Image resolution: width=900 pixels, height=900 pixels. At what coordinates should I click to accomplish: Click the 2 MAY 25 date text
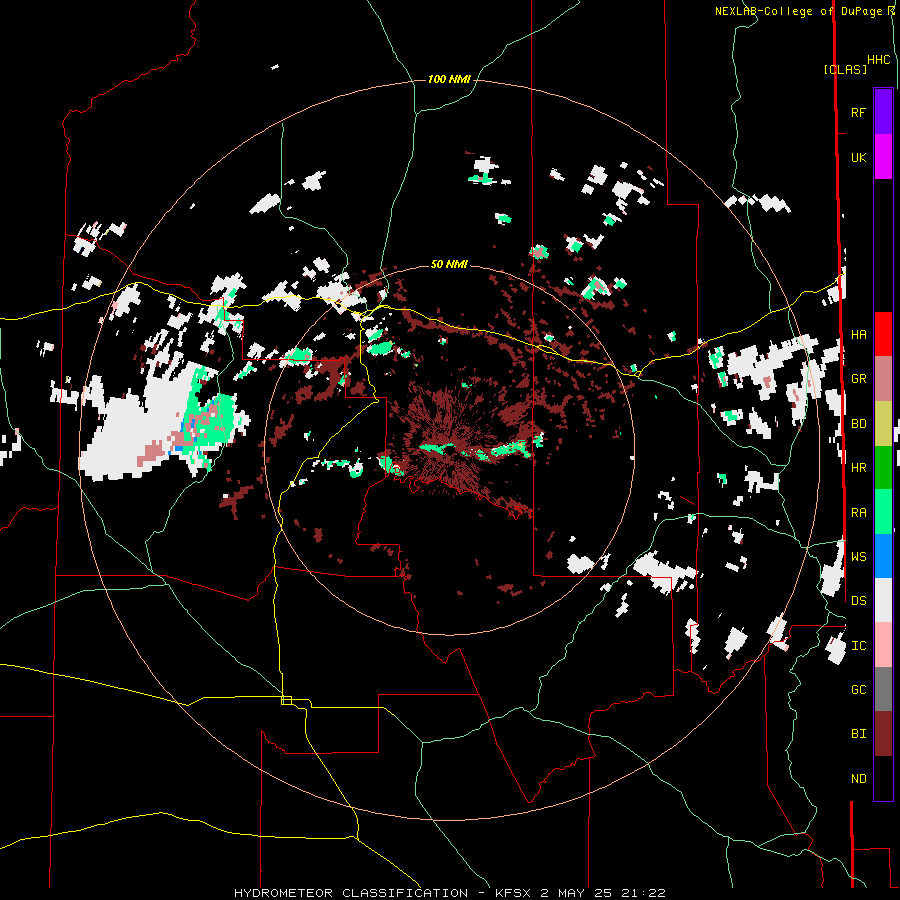pos(578,893)
